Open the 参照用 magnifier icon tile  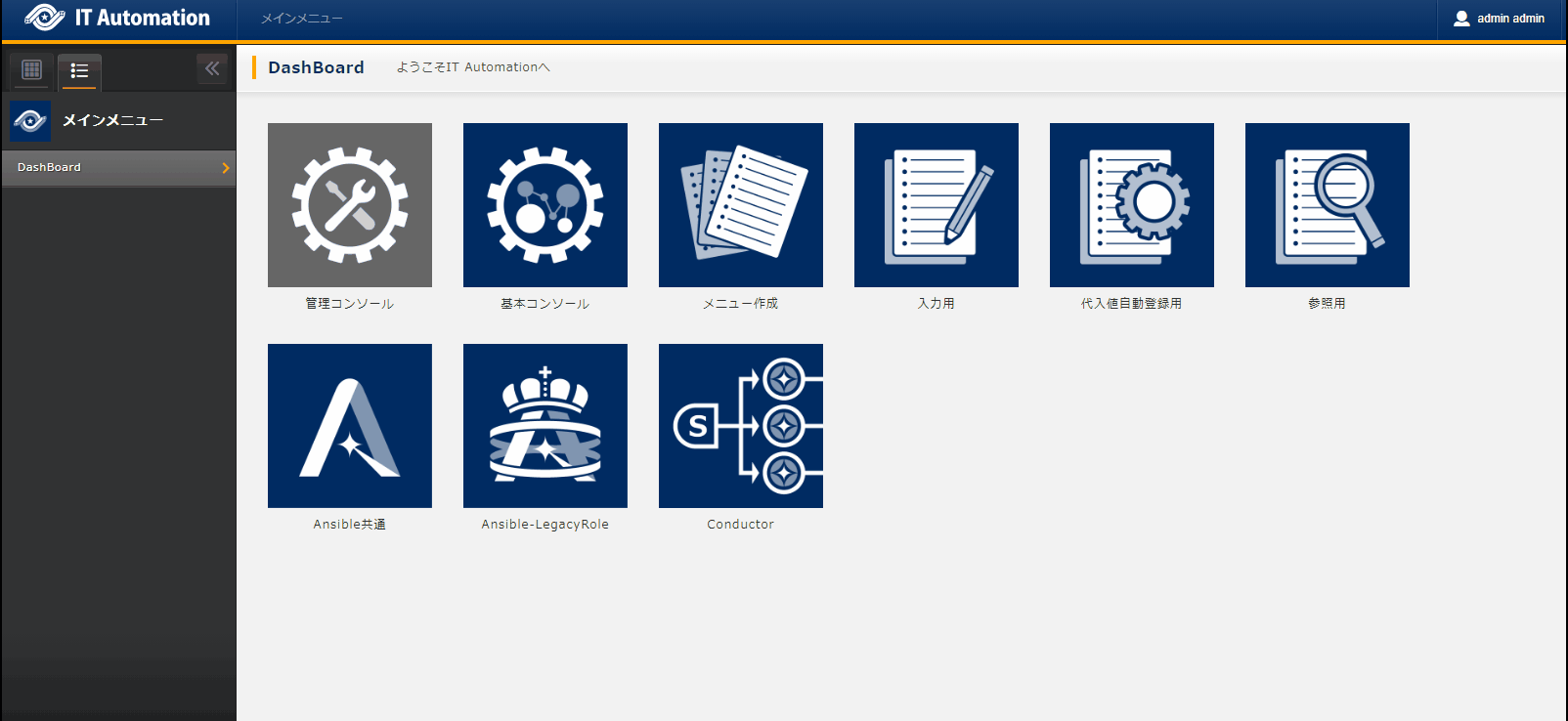click(1327, 205)
